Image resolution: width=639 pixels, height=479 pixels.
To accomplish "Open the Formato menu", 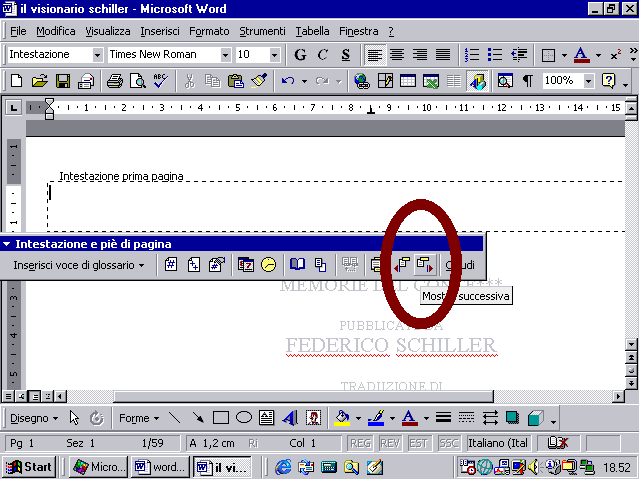I will (x=209, y=31).
